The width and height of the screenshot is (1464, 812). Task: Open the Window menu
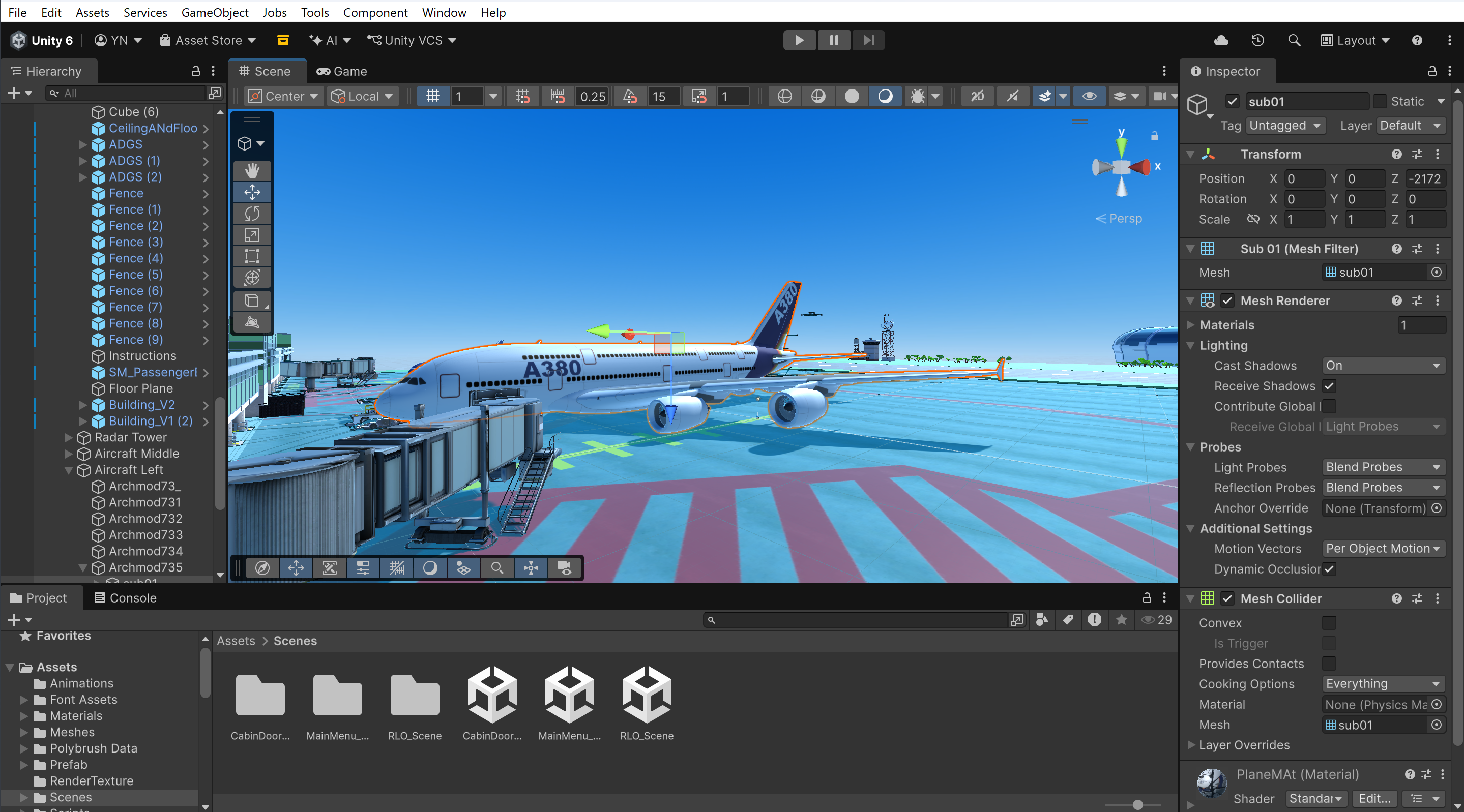[x=444, y=12]
